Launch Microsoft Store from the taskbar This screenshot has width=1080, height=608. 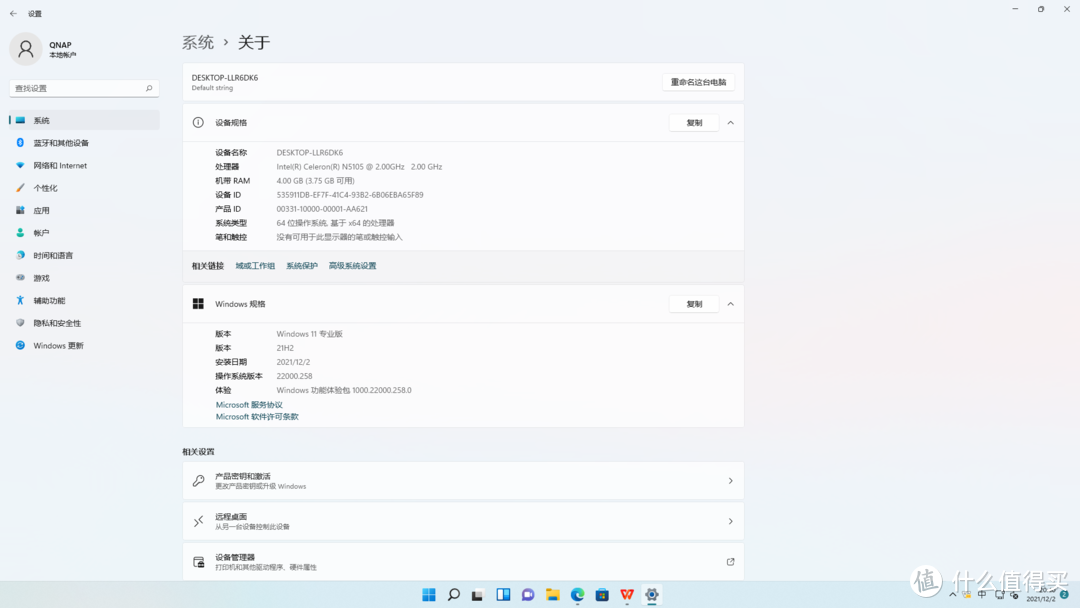click(601, 594)
